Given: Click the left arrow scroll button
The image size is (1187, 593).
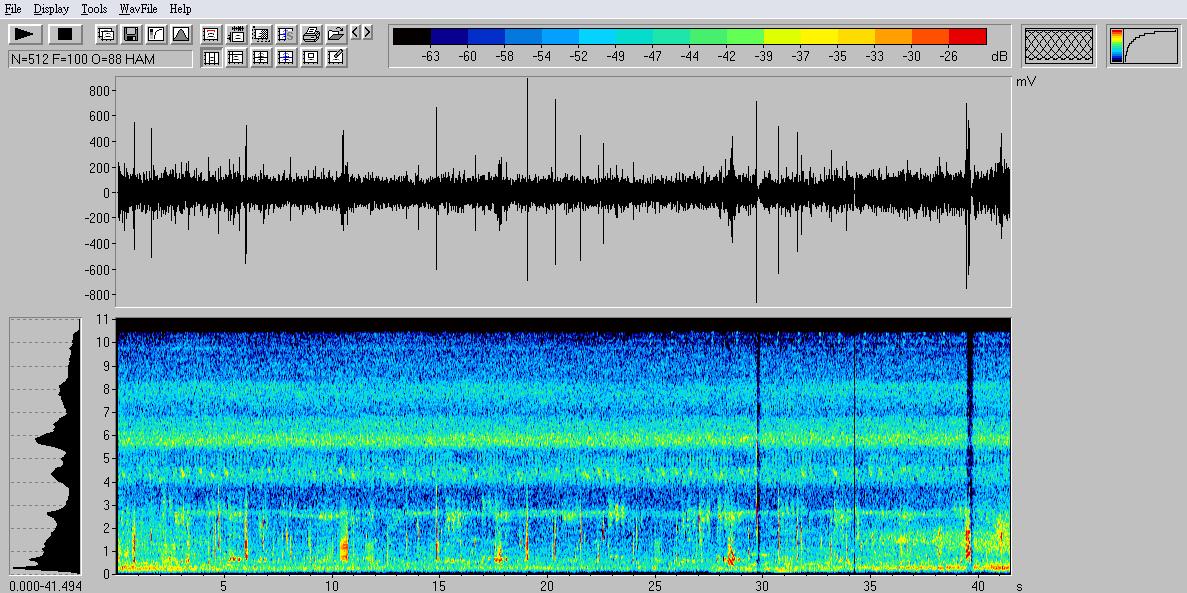Looking at the screenshot, I should (355, 33).
